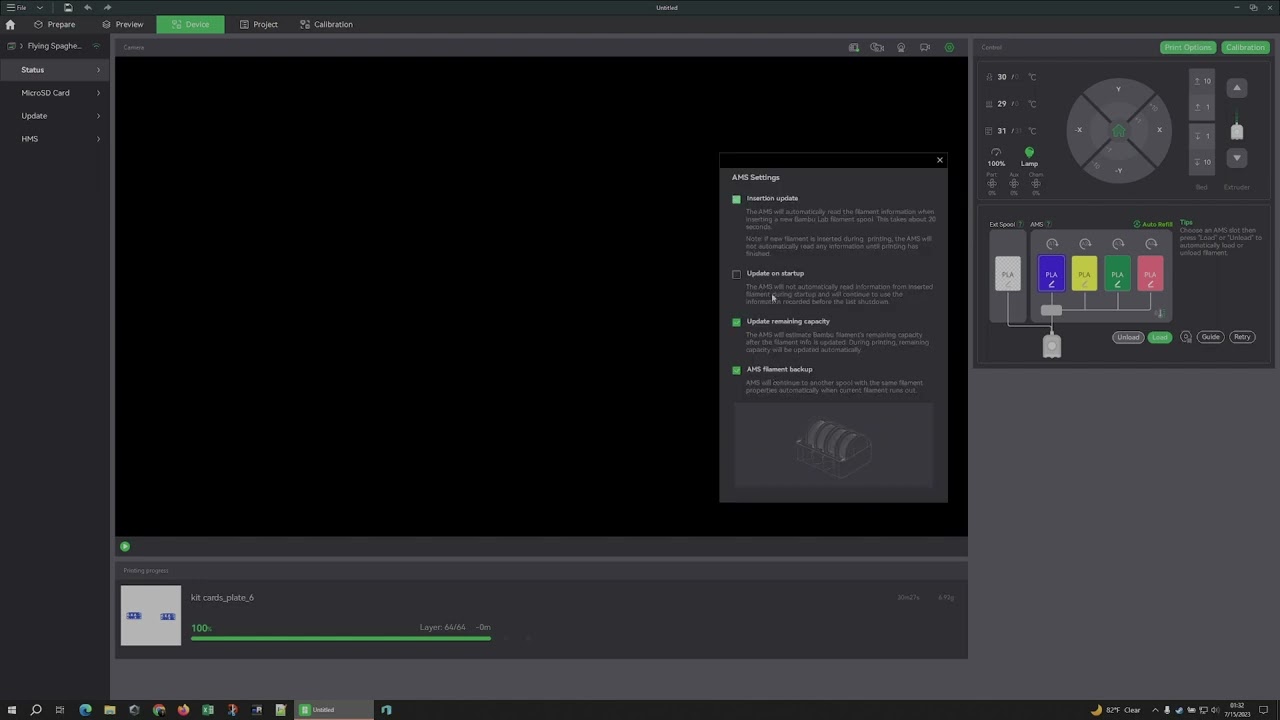This screenshot has width=1280, height=720.
Task: Click the kit cards_plate_6 print thumbnail
Action: pyautogui.click(x=151, y=615)
